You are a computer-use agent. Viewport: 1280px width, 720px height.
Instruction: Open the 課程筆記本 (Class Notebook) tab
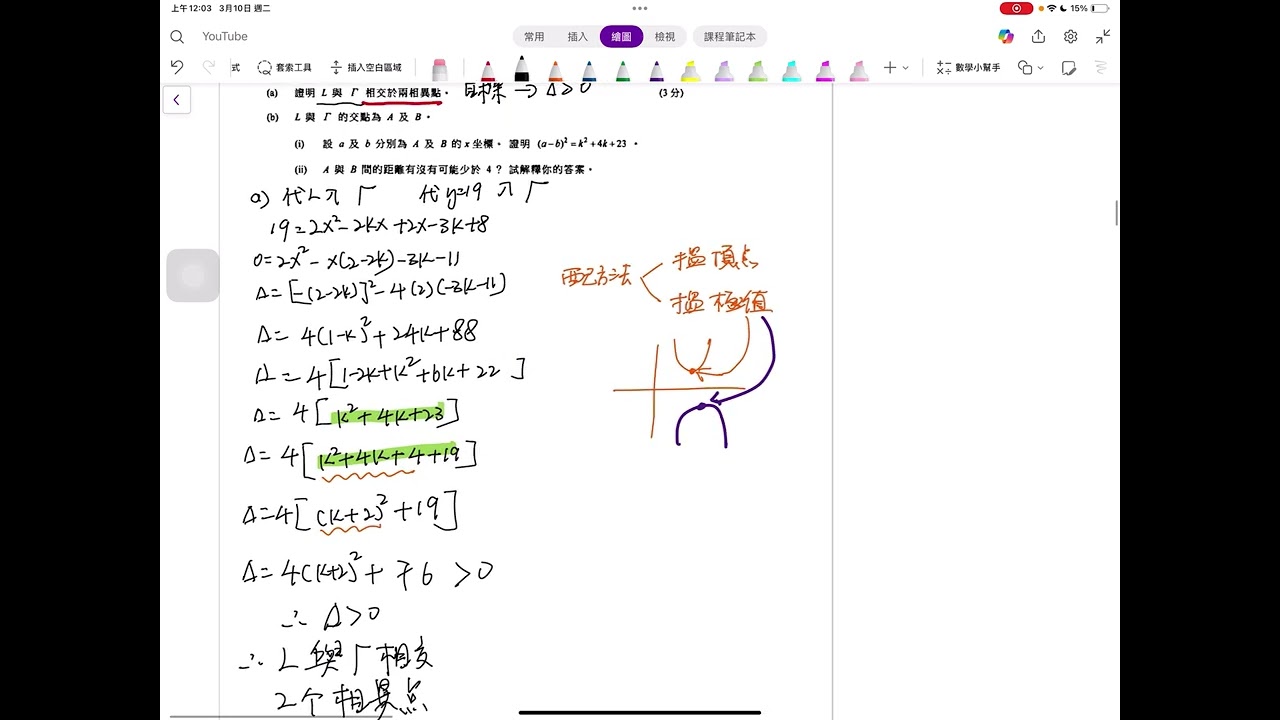[729, 37]
